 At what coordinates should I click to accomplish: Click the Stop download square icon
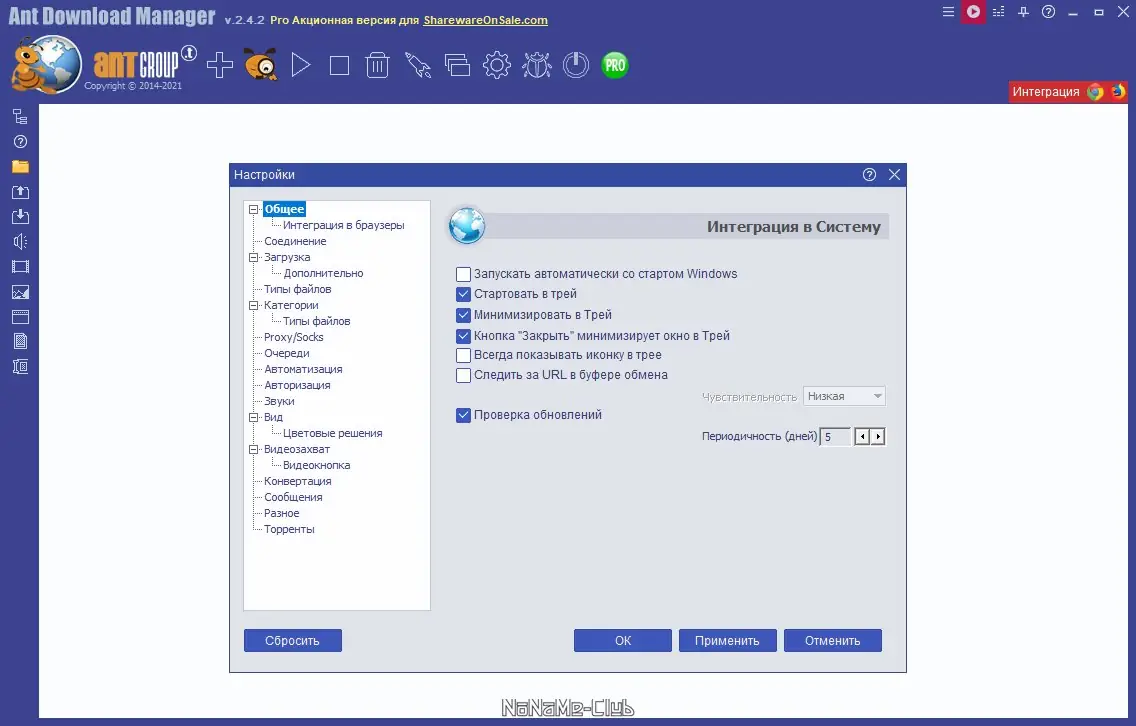tap(340, 64)
